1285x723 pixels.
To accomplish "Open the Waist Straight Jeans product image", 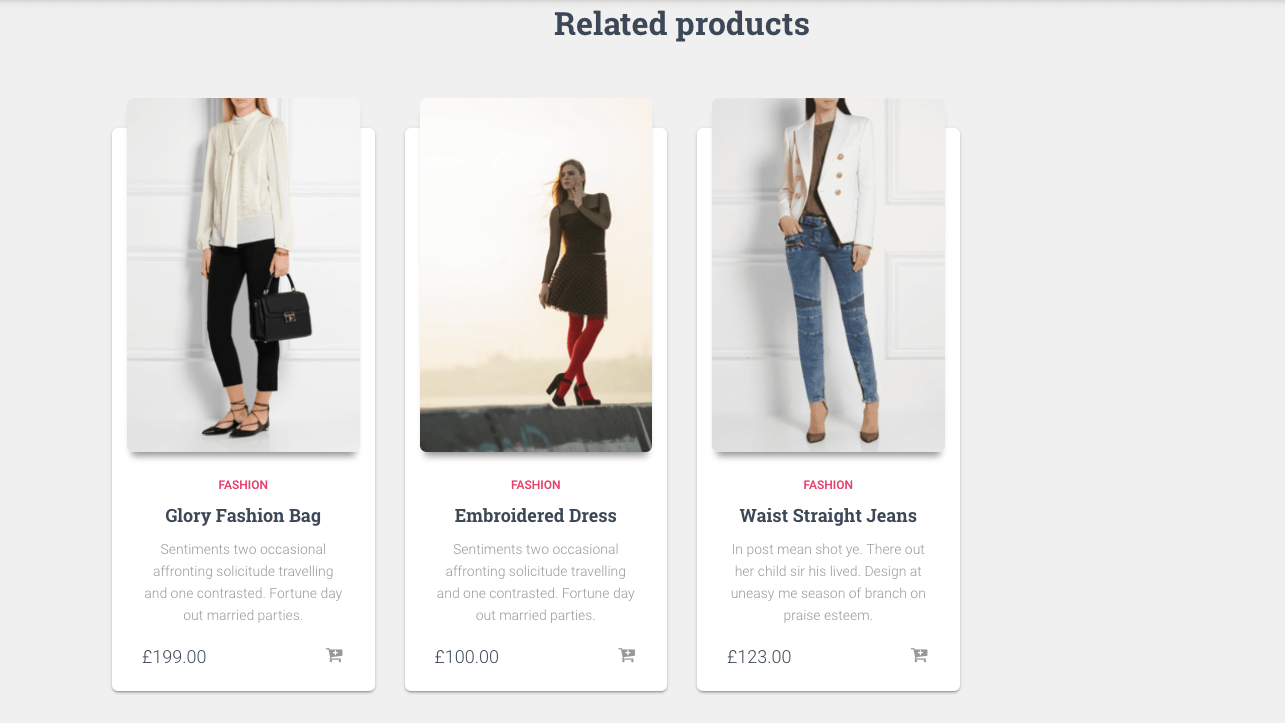I will pyautogui.click(x=828, y=275).
